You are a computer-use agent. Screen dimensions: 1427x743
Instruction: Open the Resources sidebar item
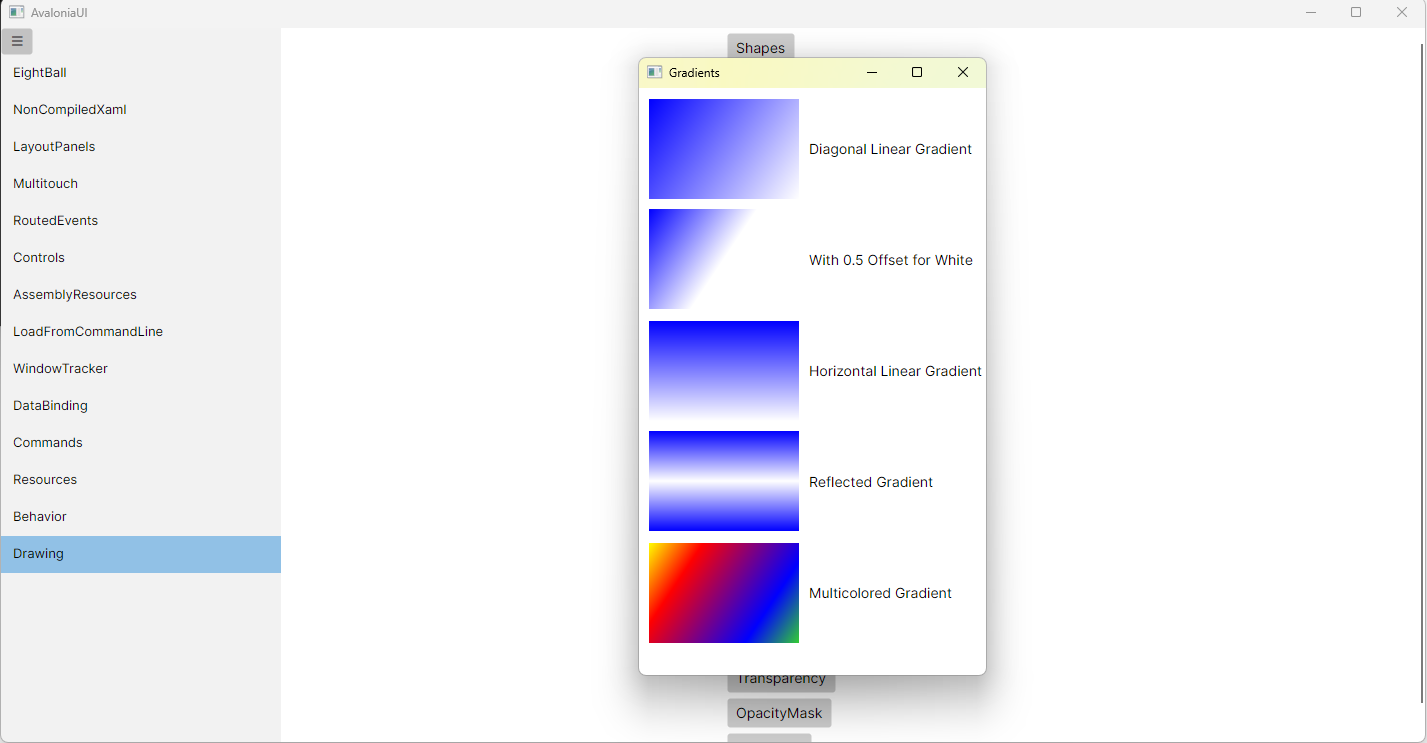pos(141,480)
